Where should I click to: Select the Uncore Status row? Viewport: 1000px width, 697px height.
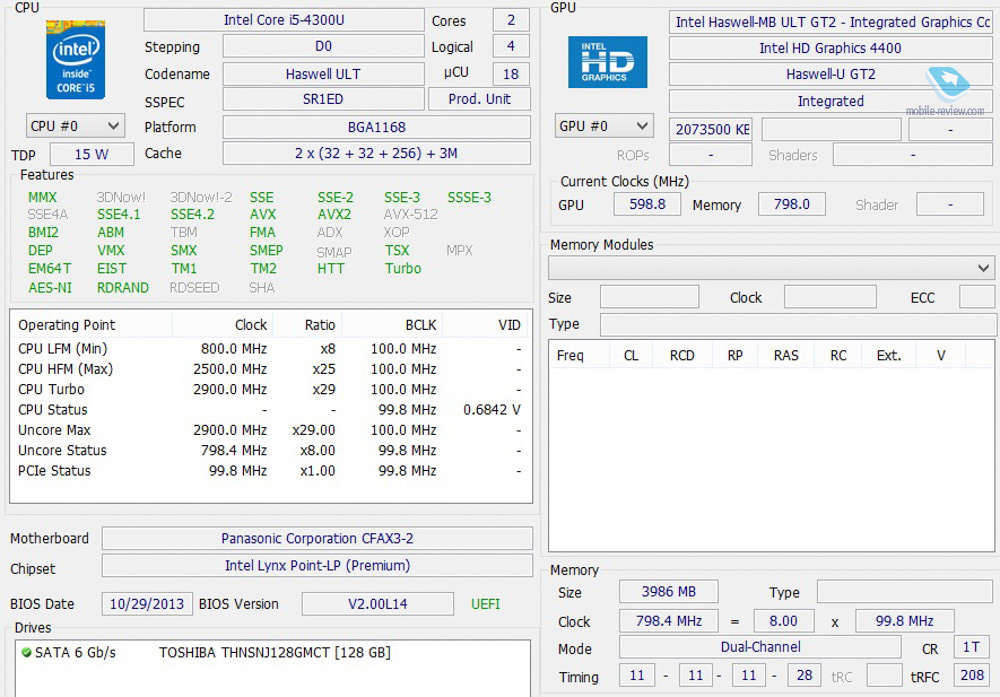[270, 451]
